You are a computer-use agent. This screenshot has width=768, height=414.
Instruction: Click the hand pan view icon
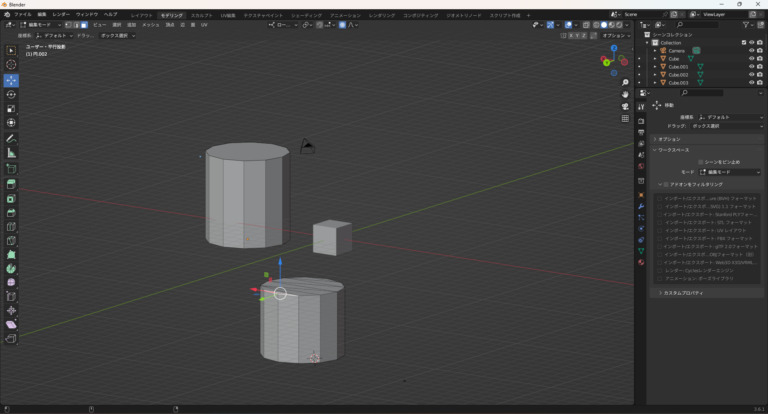click(625, 94)
